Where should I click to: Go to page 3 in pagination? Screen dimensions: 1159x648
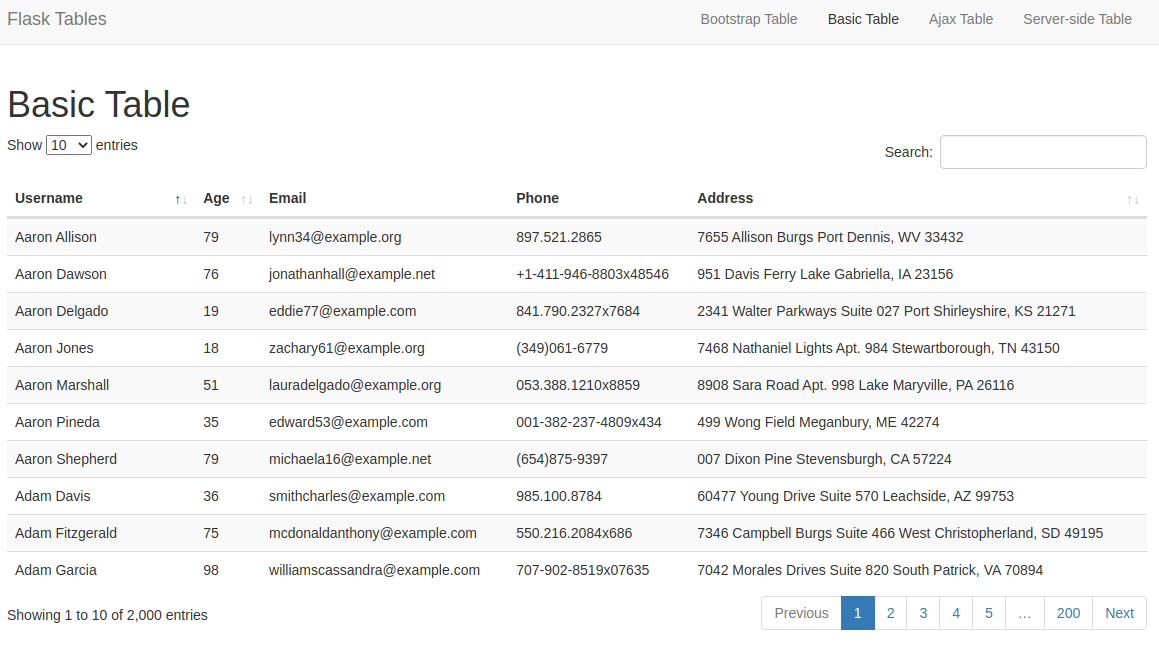tap(923, 613)
